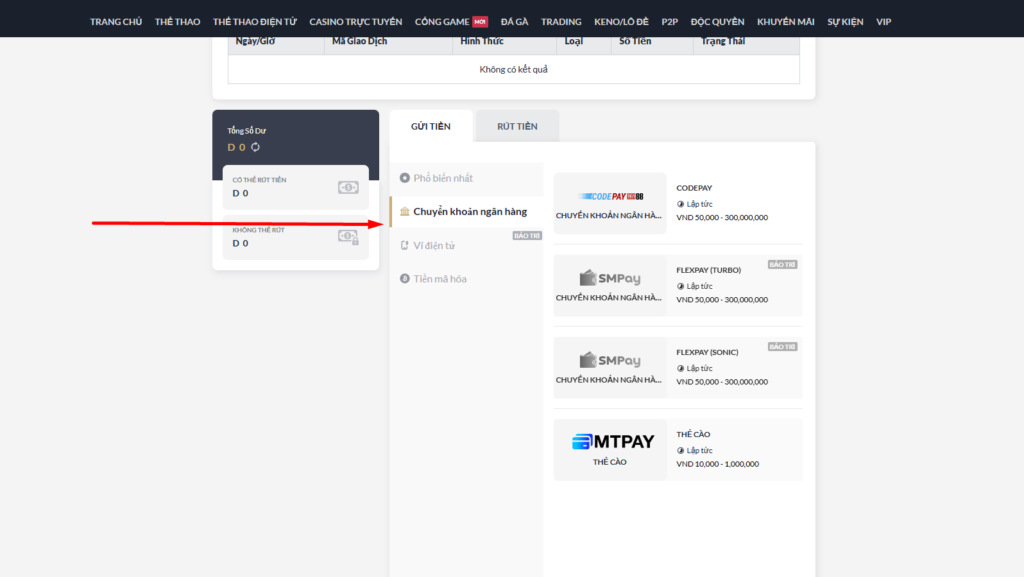
Task: Open the VIP page link
Action: click(883, 21)
